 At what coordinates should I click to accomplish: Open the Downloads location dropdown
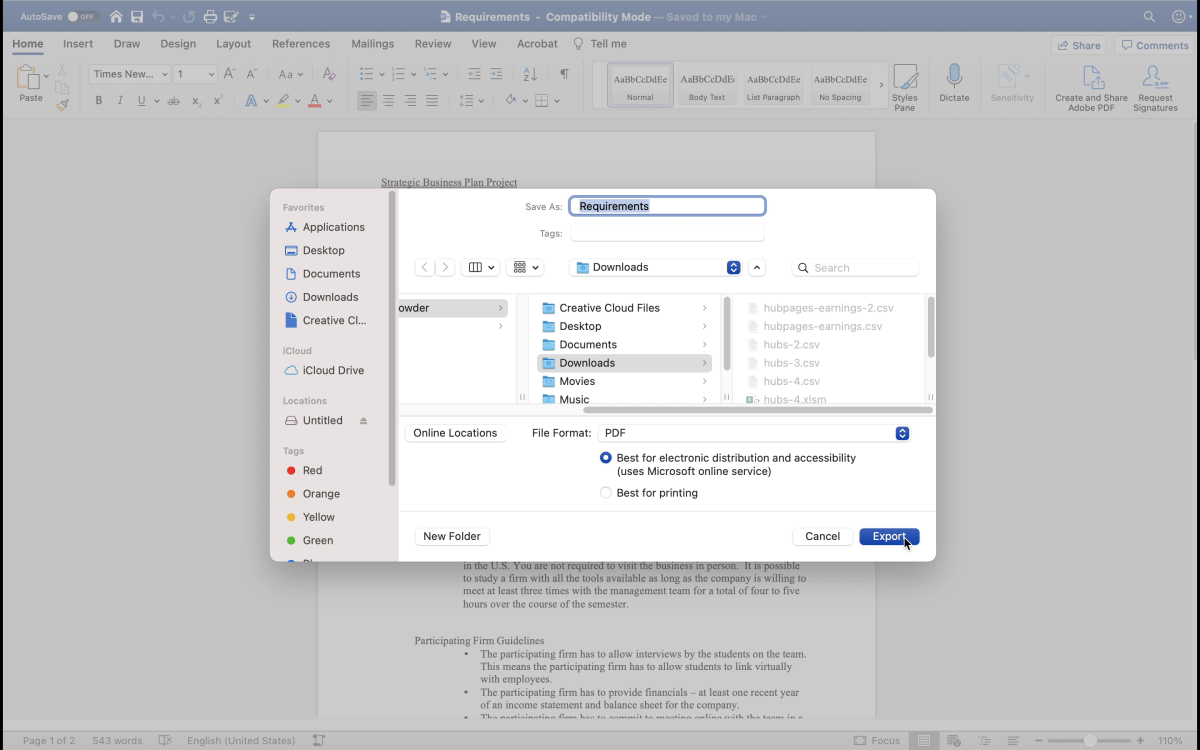tap(733, 267)
